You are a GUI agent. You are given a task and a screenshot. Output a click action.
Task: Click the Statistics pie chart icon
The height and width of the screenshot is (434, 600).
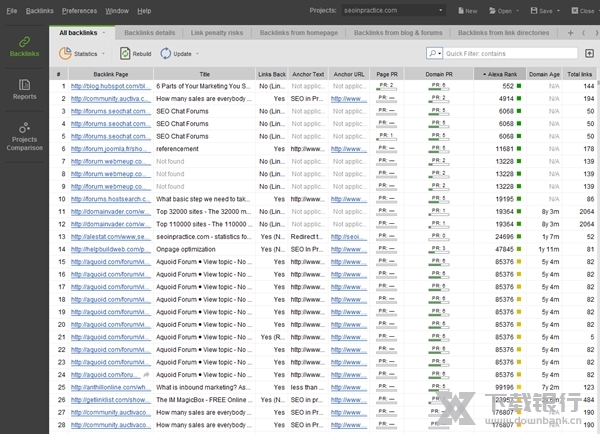(65, 53)
